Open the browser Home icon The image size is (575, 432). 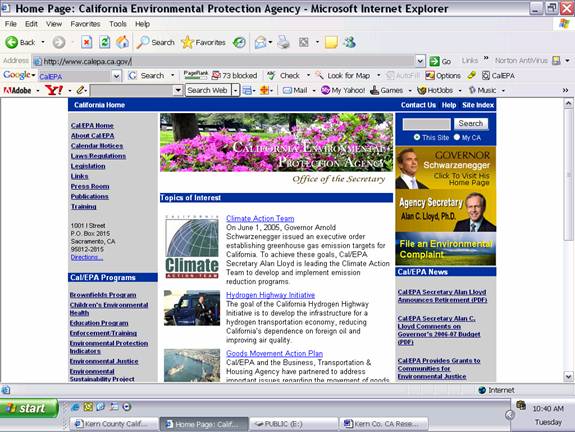click(x=122, y=43)
